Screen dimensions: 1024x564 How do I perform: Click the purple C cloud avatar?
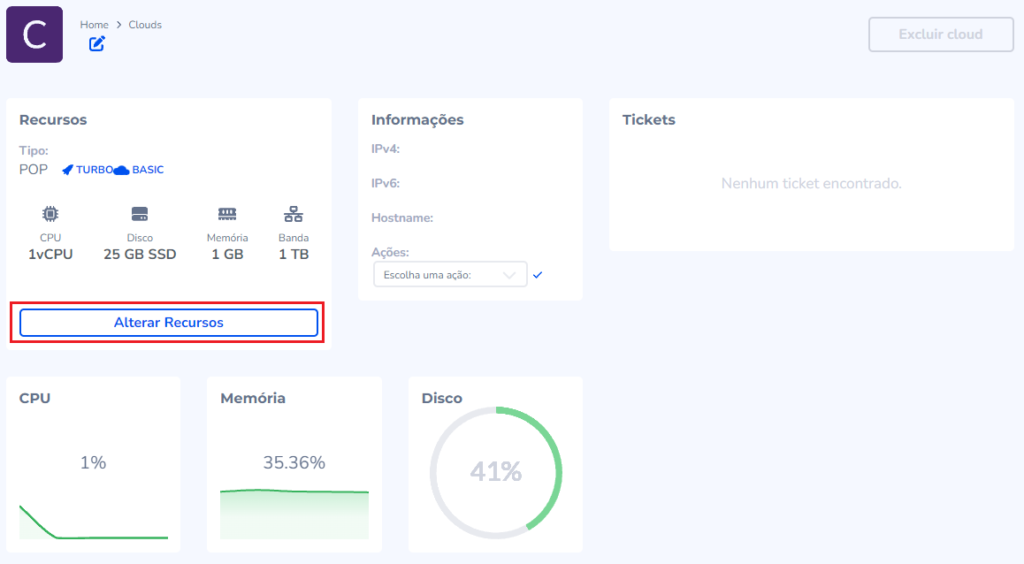pos(35,35)
